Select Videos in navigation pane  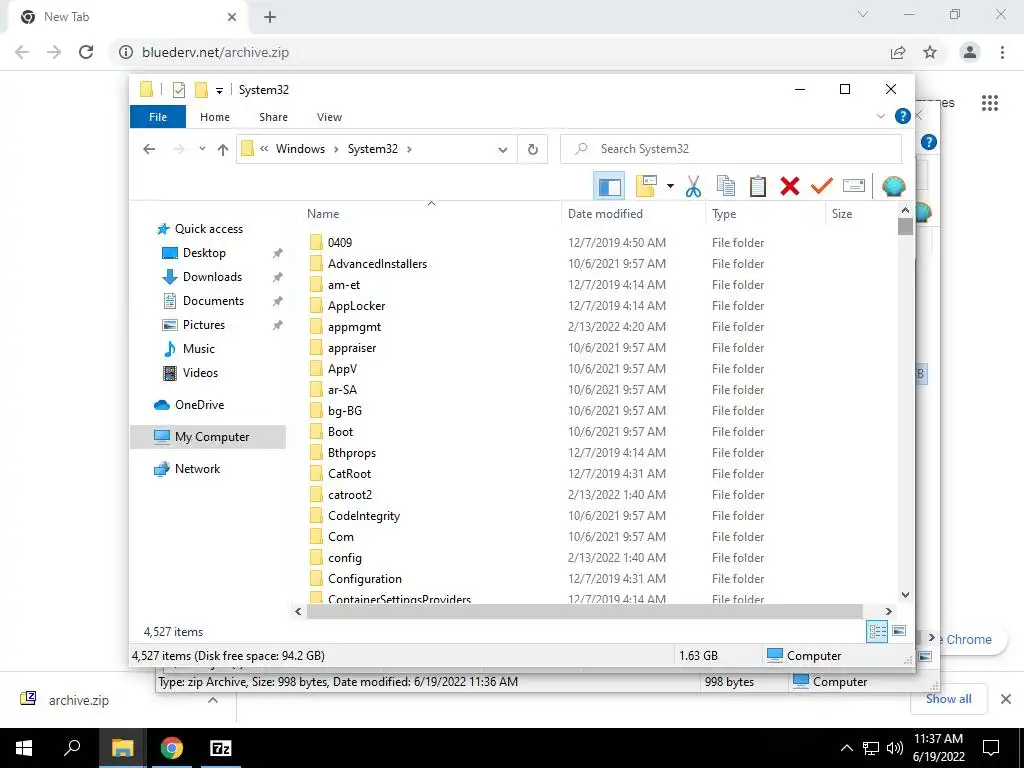coord(200,373)
